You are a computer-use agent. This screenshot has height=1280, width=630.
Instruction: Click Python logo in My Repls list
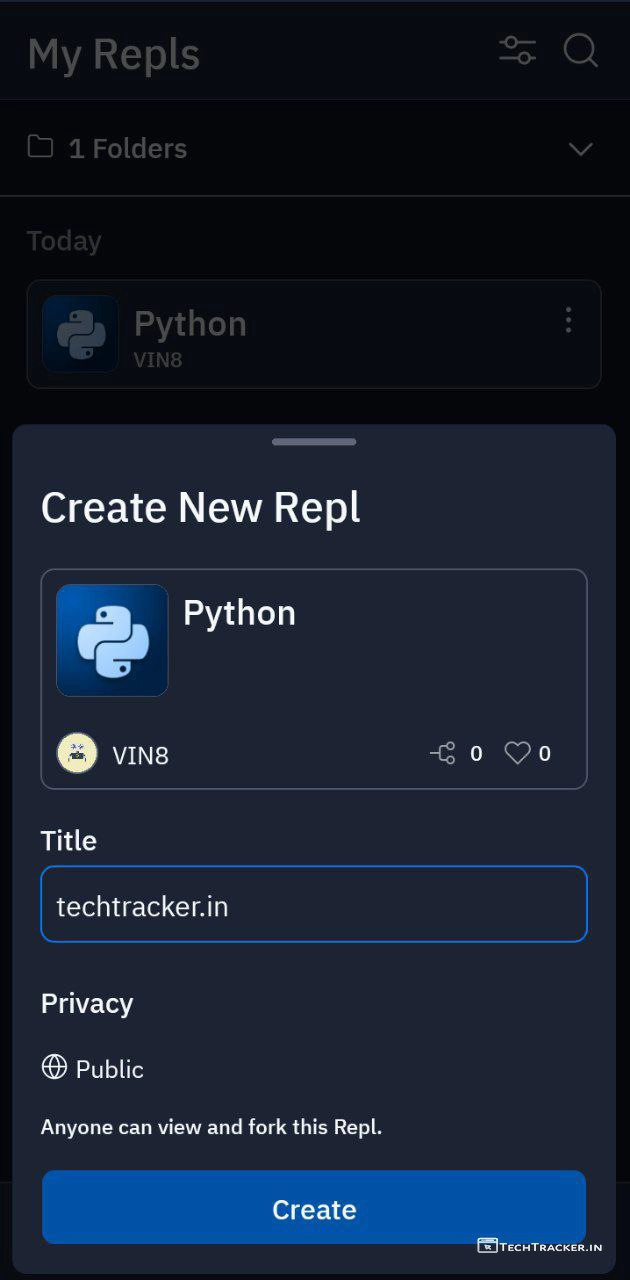[81, 334]
